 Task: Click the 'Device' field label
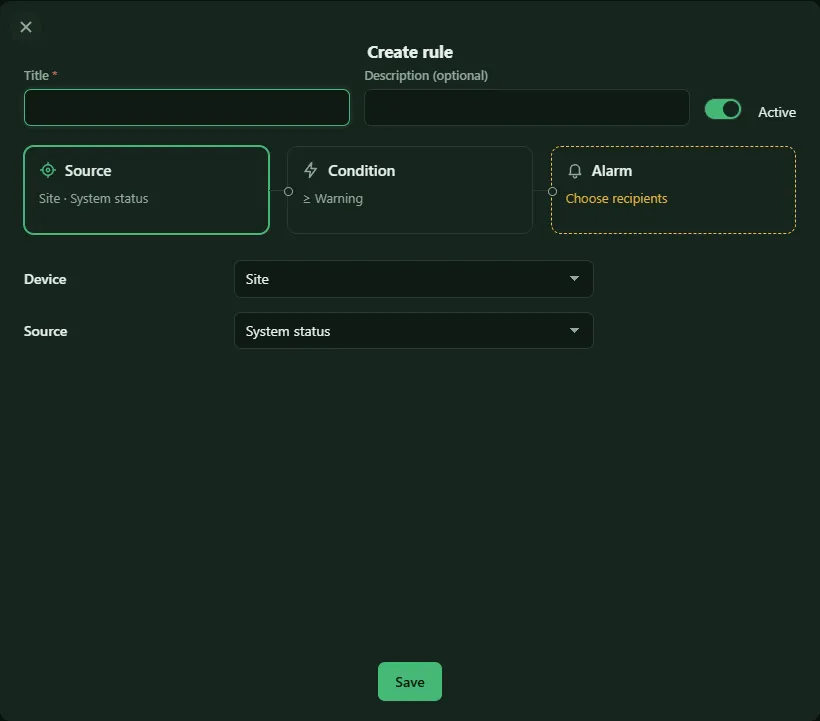45,279
